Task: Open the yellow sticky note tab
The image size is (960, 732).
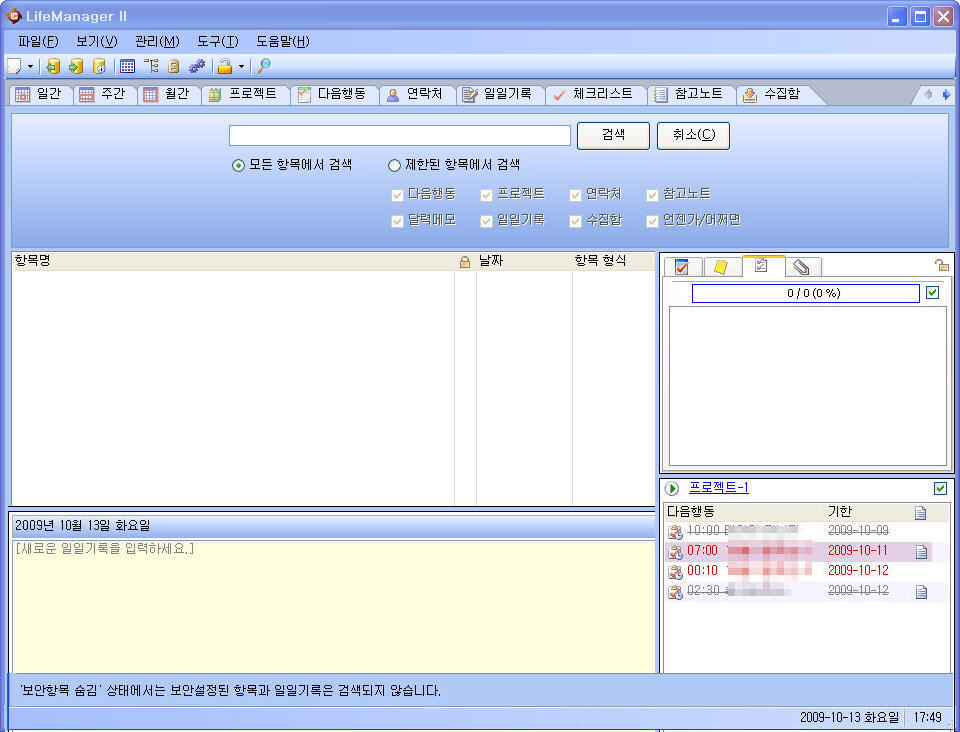Action: pos(721,267)
